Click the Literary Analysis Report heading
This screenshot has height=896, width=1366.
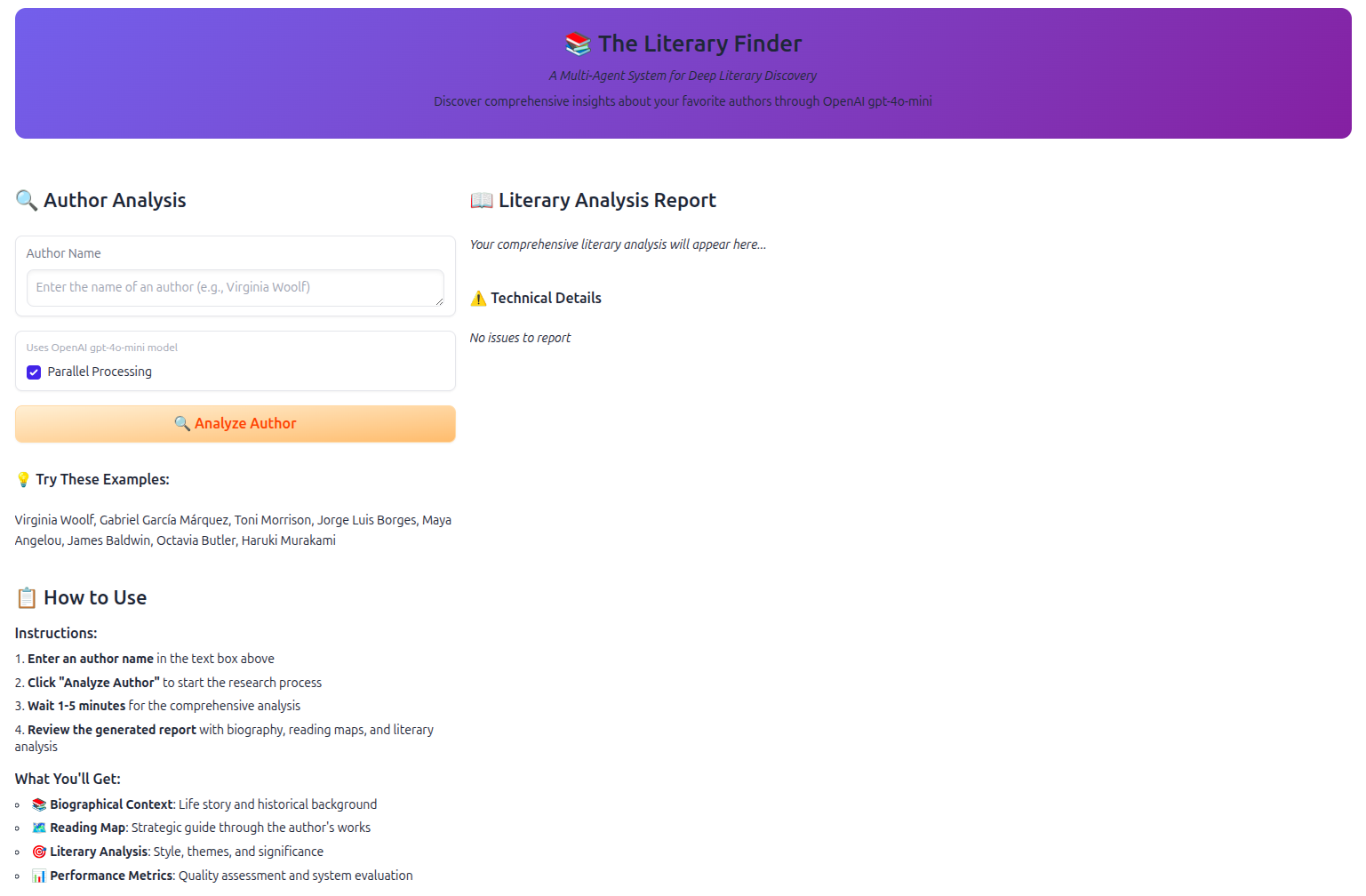pos(607,200)
